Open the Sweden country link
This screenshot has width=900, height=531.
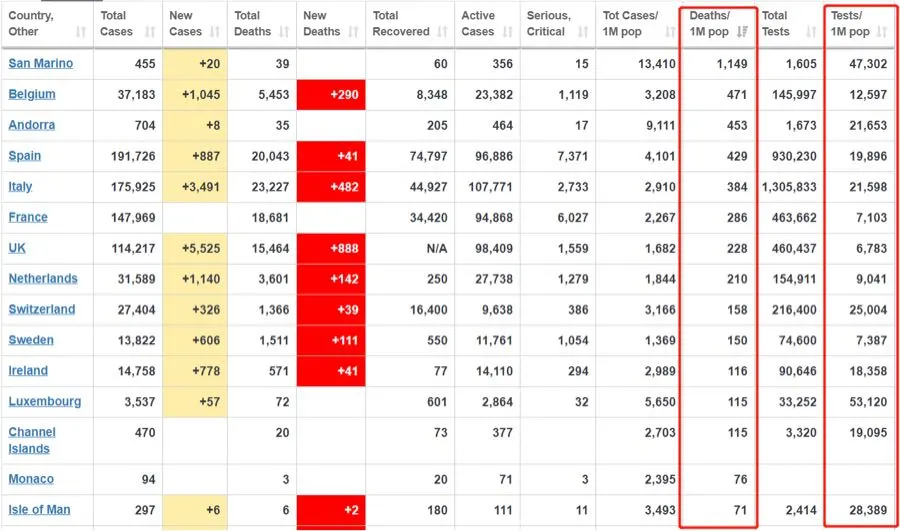point(31,340)
